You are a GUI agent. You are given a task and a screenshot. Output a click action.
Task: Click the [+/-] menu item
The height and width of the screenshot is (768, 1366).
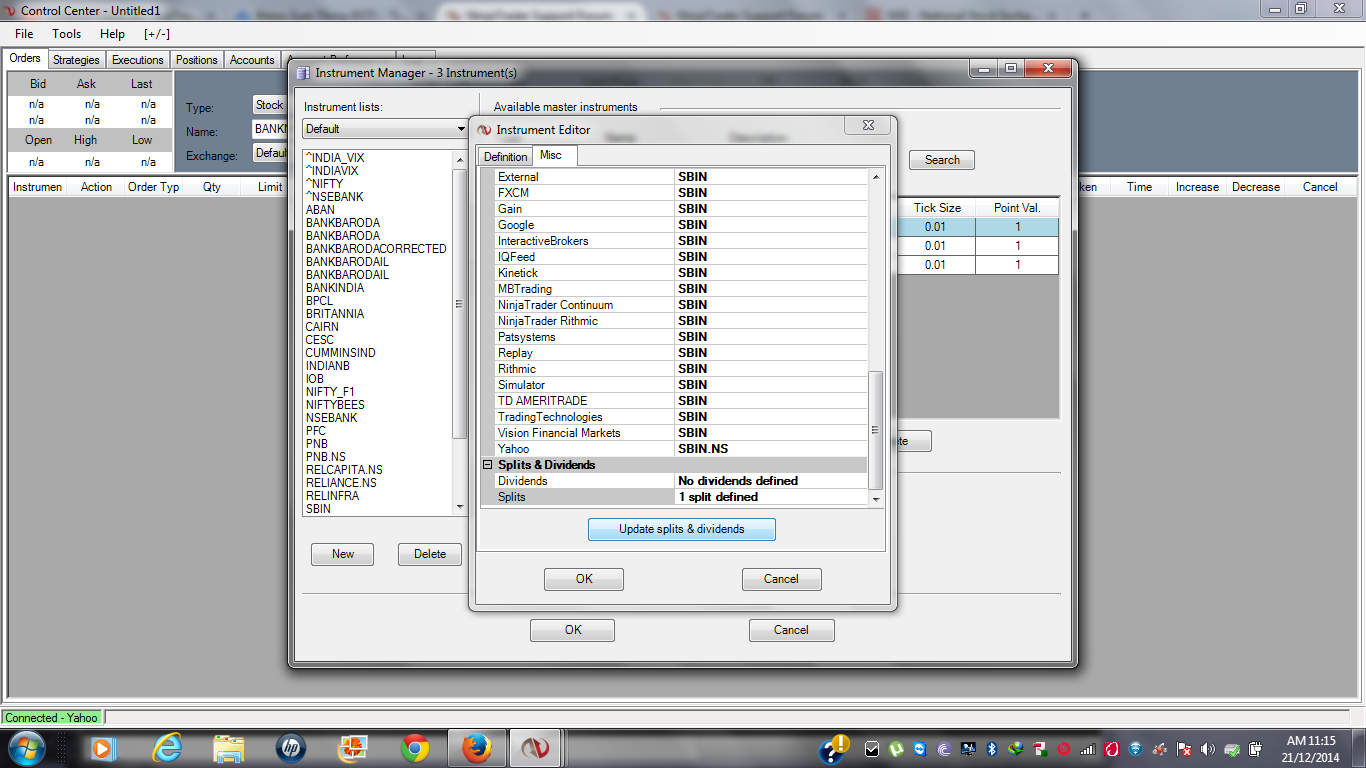tap(157, 34)
